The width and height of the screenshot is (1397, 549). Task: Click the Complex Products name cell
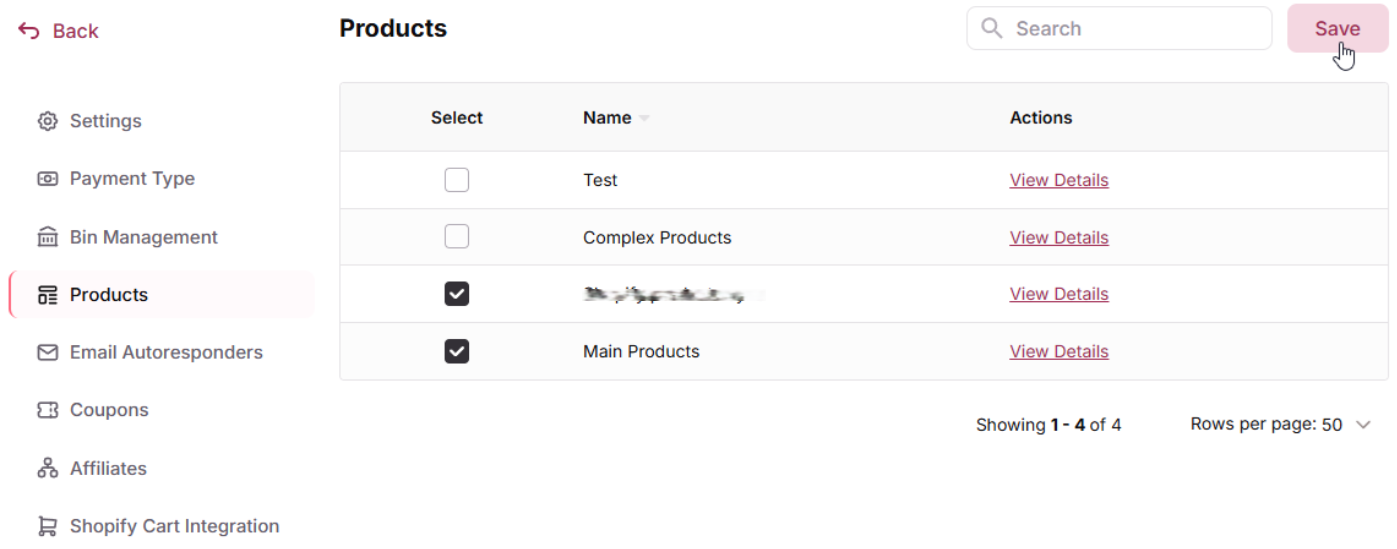pyautogui.click(x=657, y=238)
